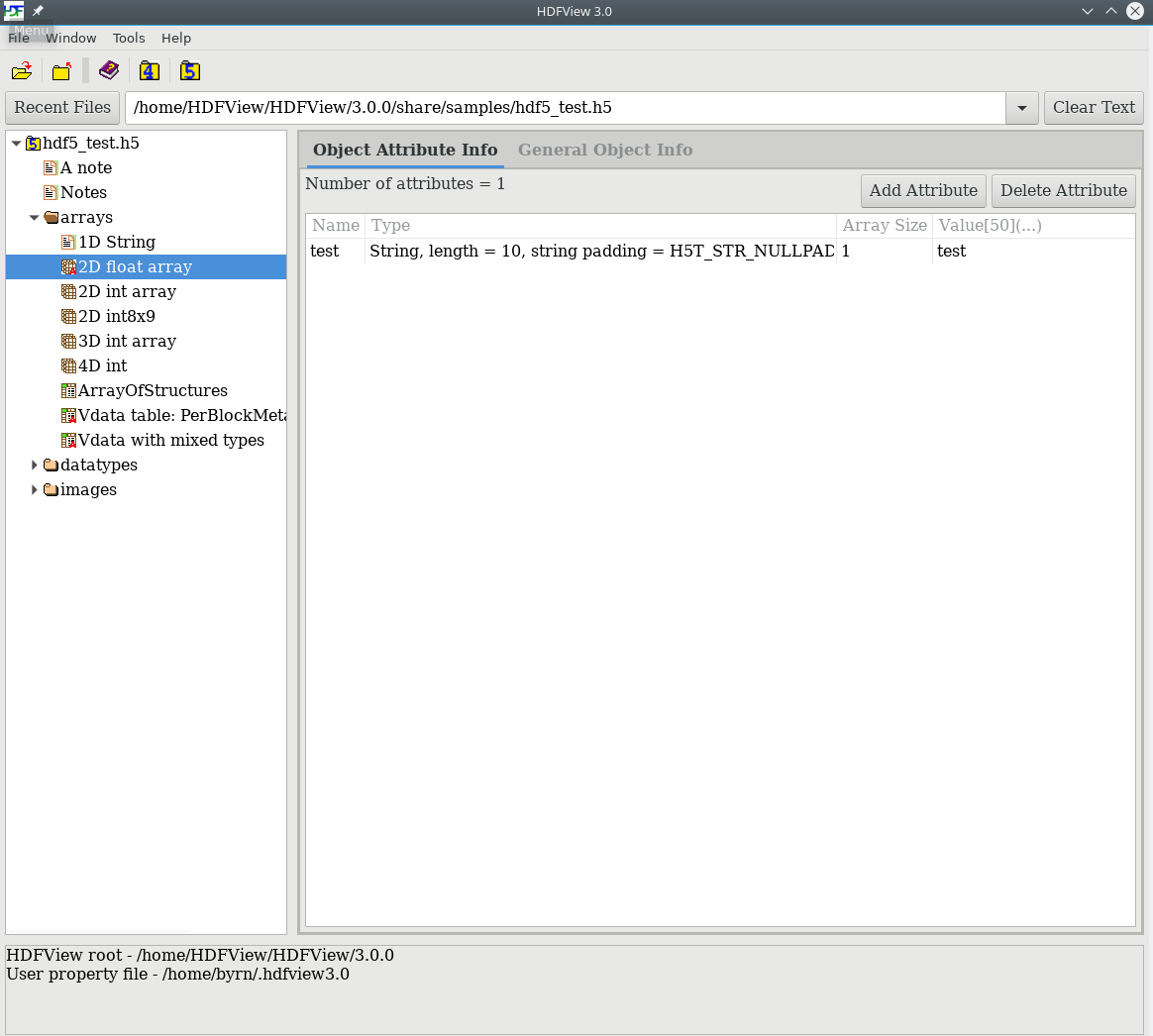
Task: Click the Close file toolbar icon
Action: tap(61, 71)
